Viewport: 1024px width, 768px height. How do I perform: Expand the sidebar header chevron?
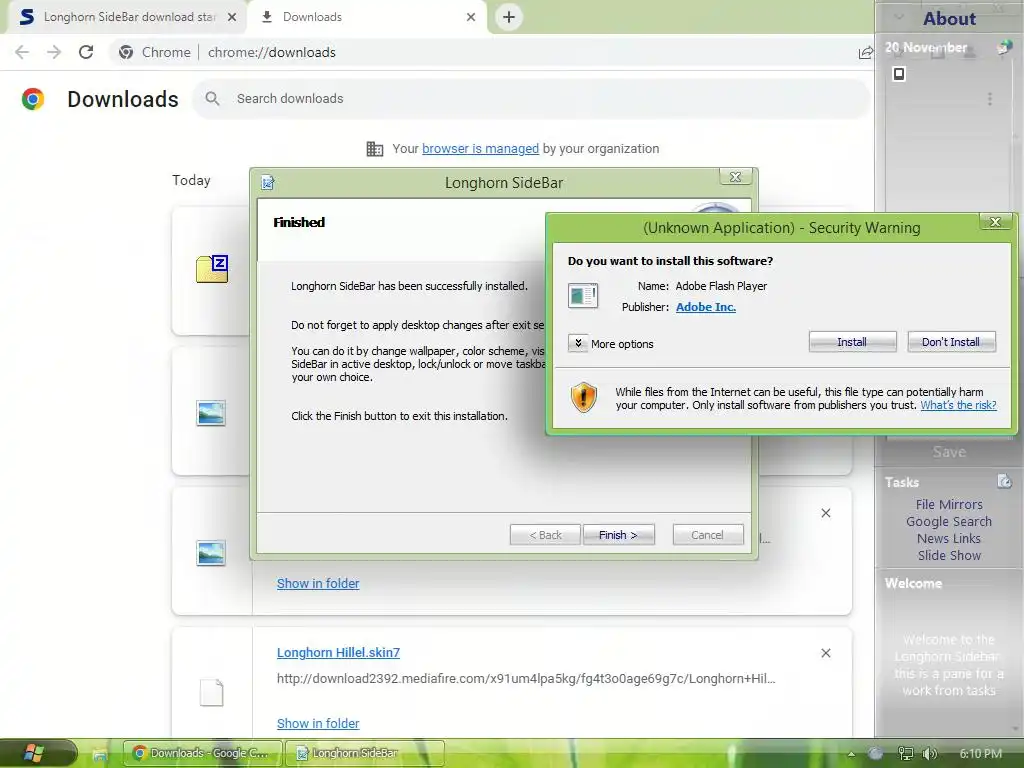(899, 17)
